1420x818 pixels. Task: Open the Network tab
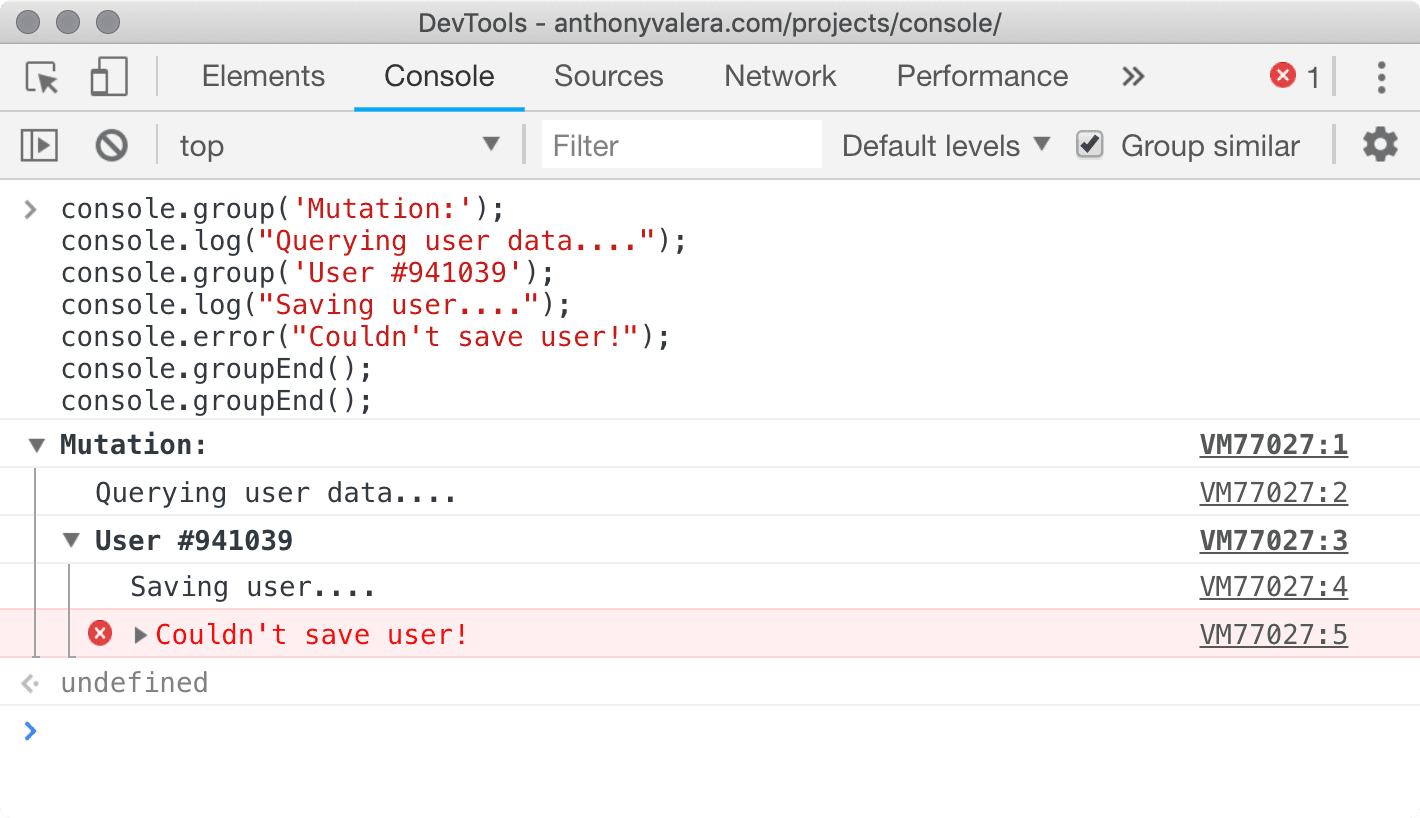click(779, 76)
